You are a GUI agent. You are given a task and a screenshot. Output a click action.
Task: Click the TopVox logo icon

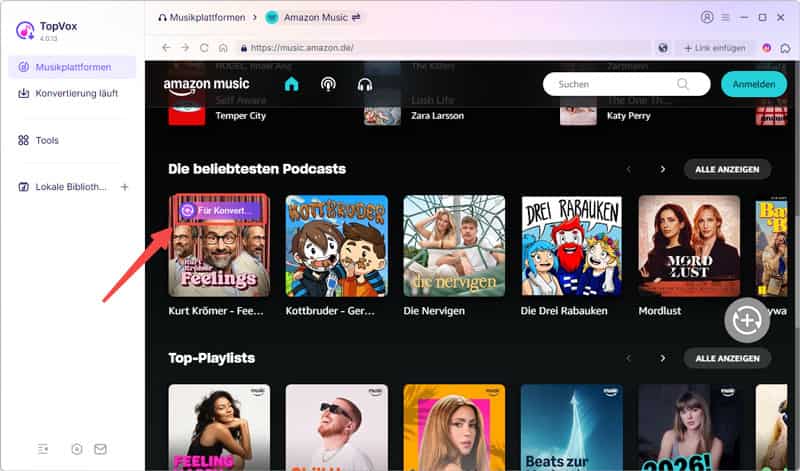24,30
